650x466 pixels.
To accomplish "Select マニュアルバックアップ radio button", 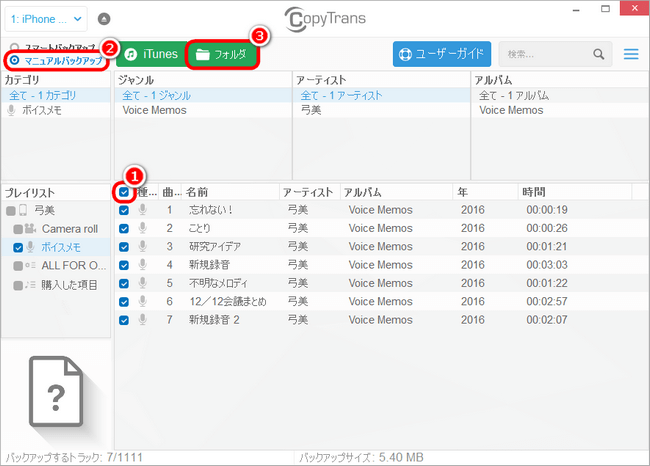I will tap(14, 61).
